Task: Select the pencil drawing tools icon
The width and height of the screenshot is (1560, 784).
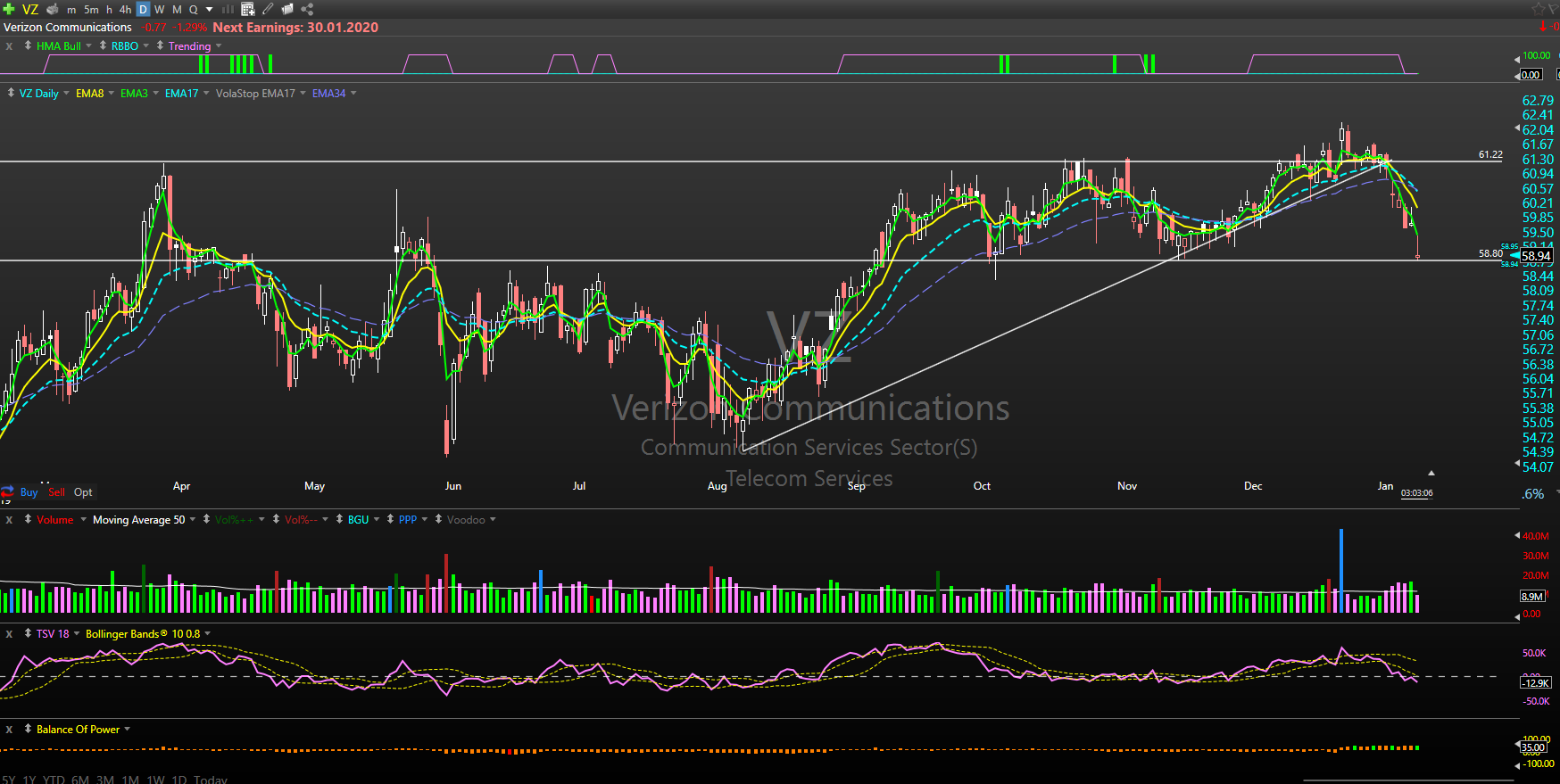Action: tap(268, 9)
